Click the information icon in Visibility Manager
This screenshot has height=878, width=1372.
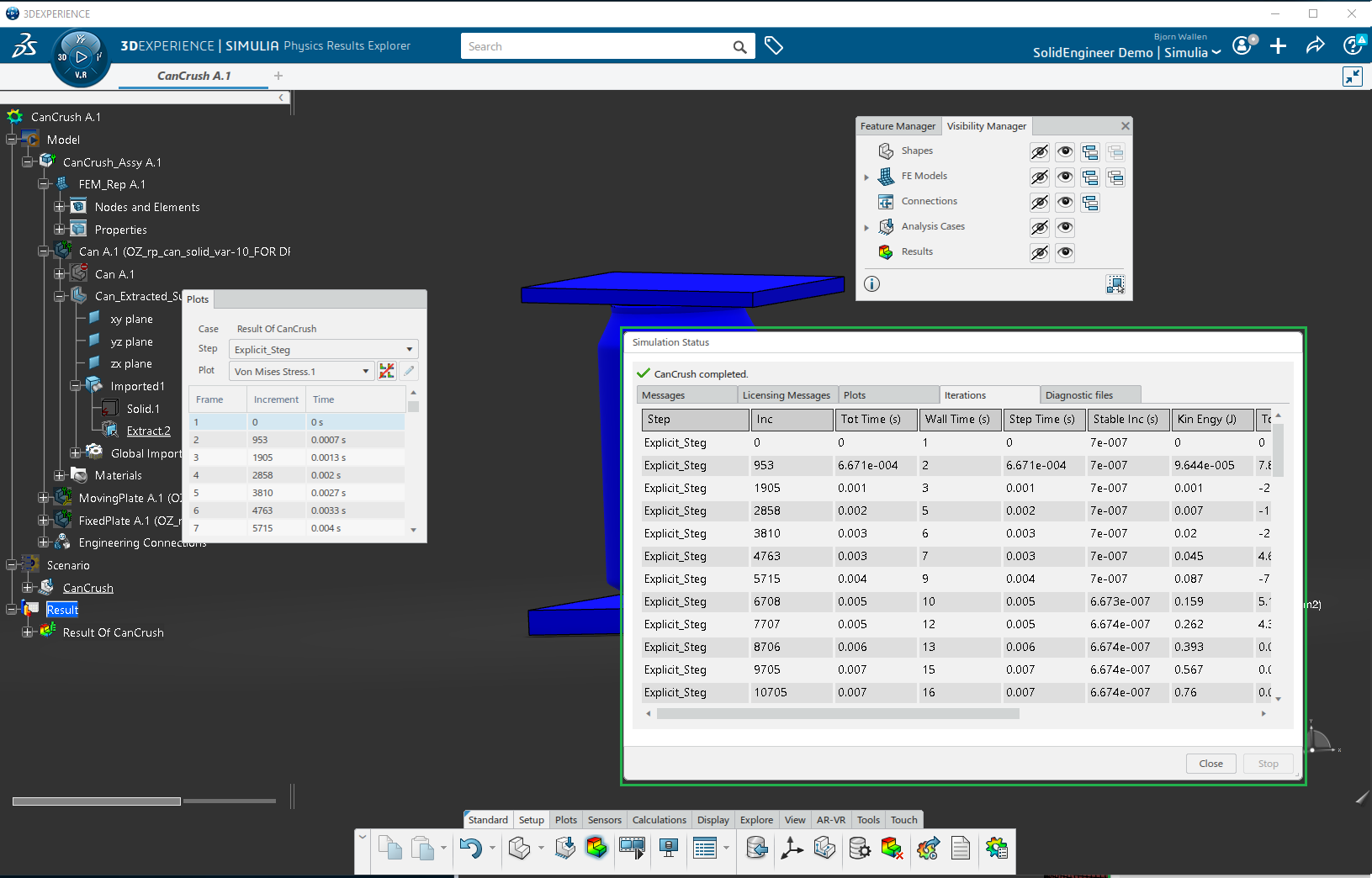pyautogui.click(x=872, y=284)
